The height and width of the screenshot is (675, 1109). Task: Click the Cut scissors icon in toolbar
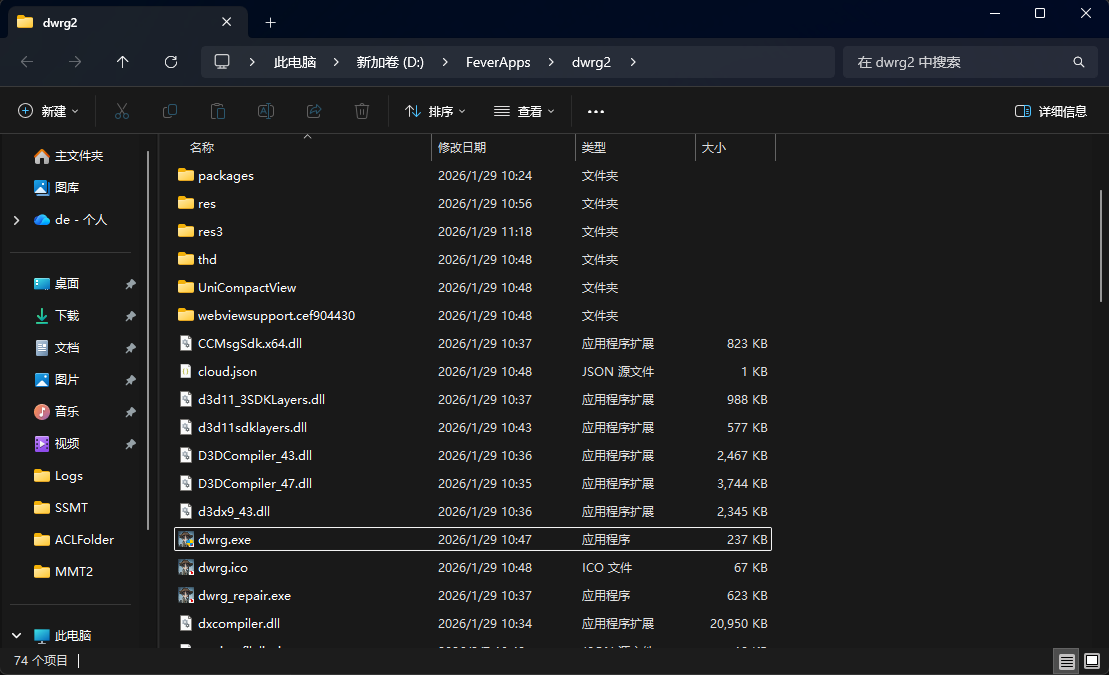[122, 111]
